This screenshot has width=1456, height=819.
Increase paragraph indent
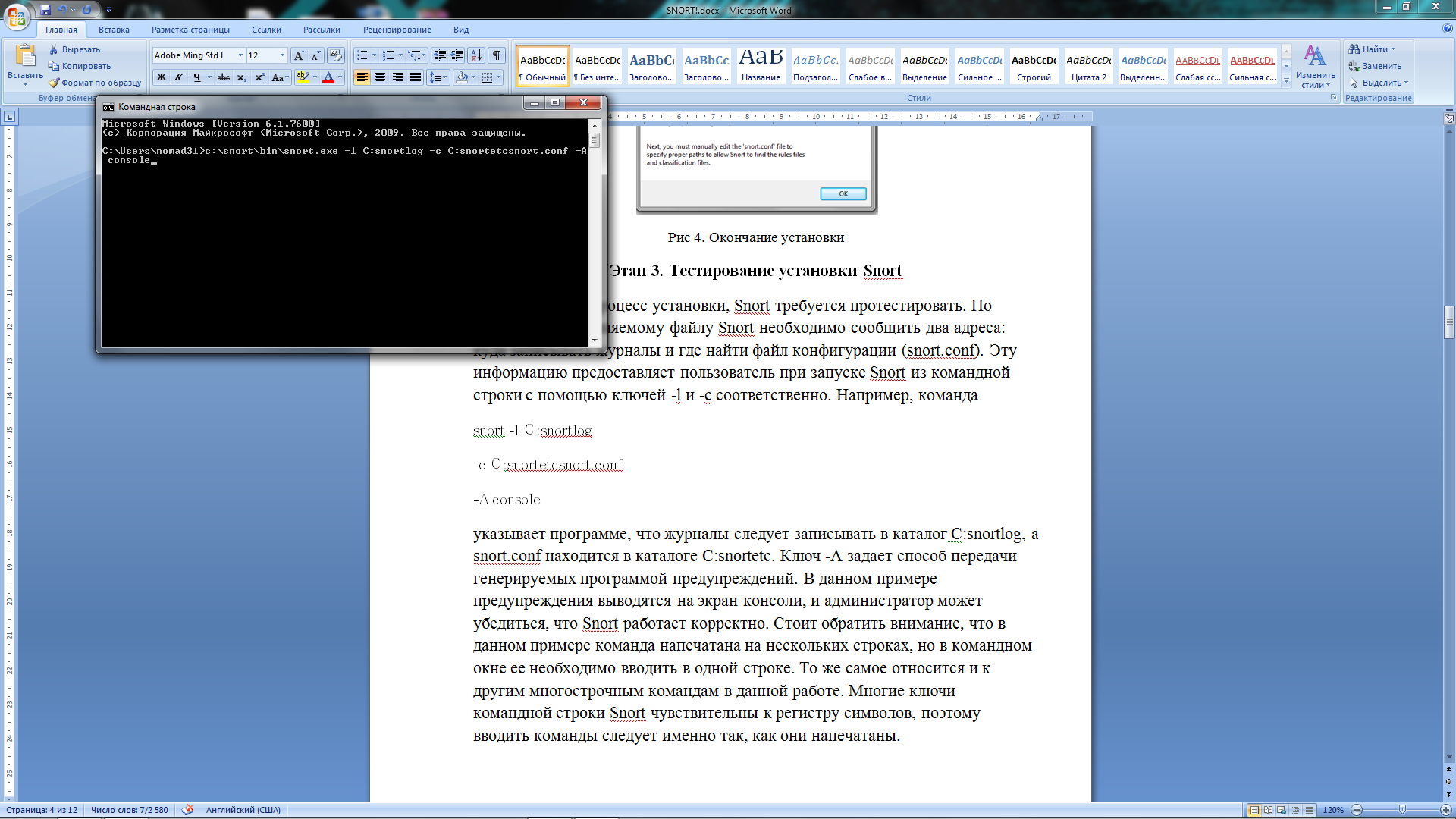point(457,55)
